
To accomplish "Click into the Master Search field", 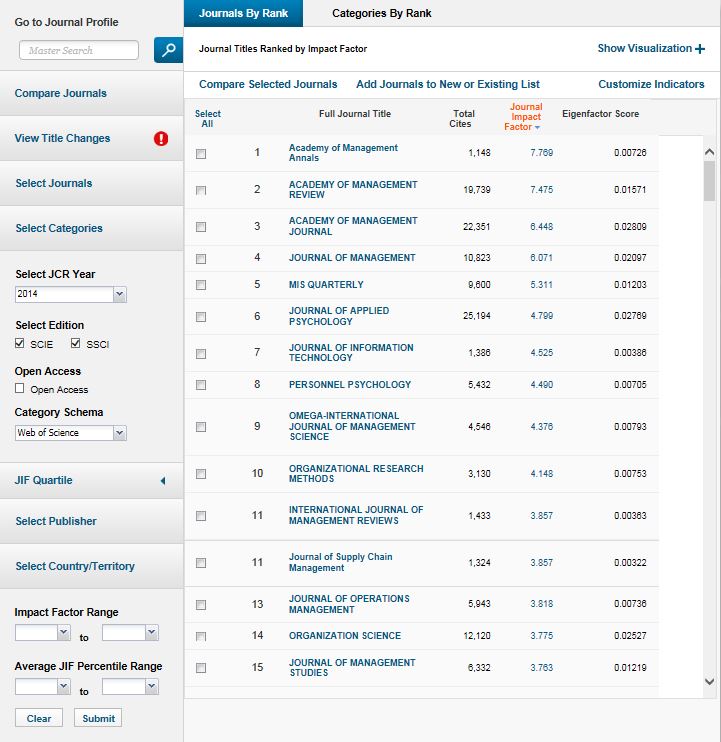I will pos(79,50).
